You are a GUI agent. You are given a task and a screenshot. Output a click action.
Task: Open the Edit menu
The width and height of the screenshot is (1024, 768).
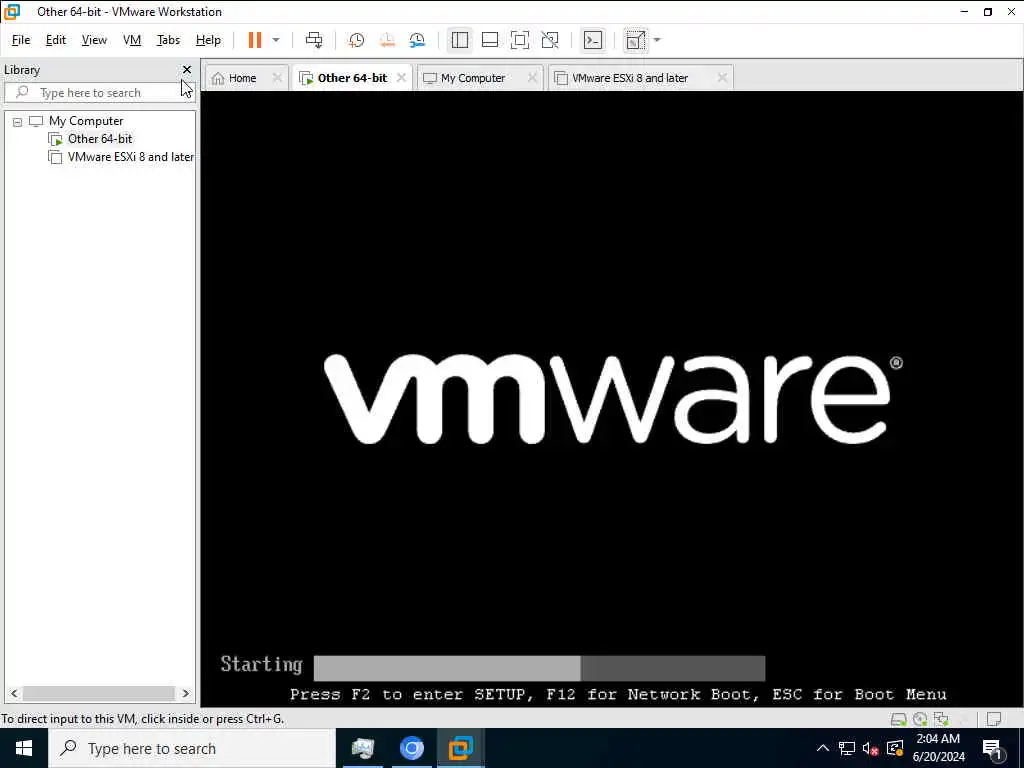point(56,40)
